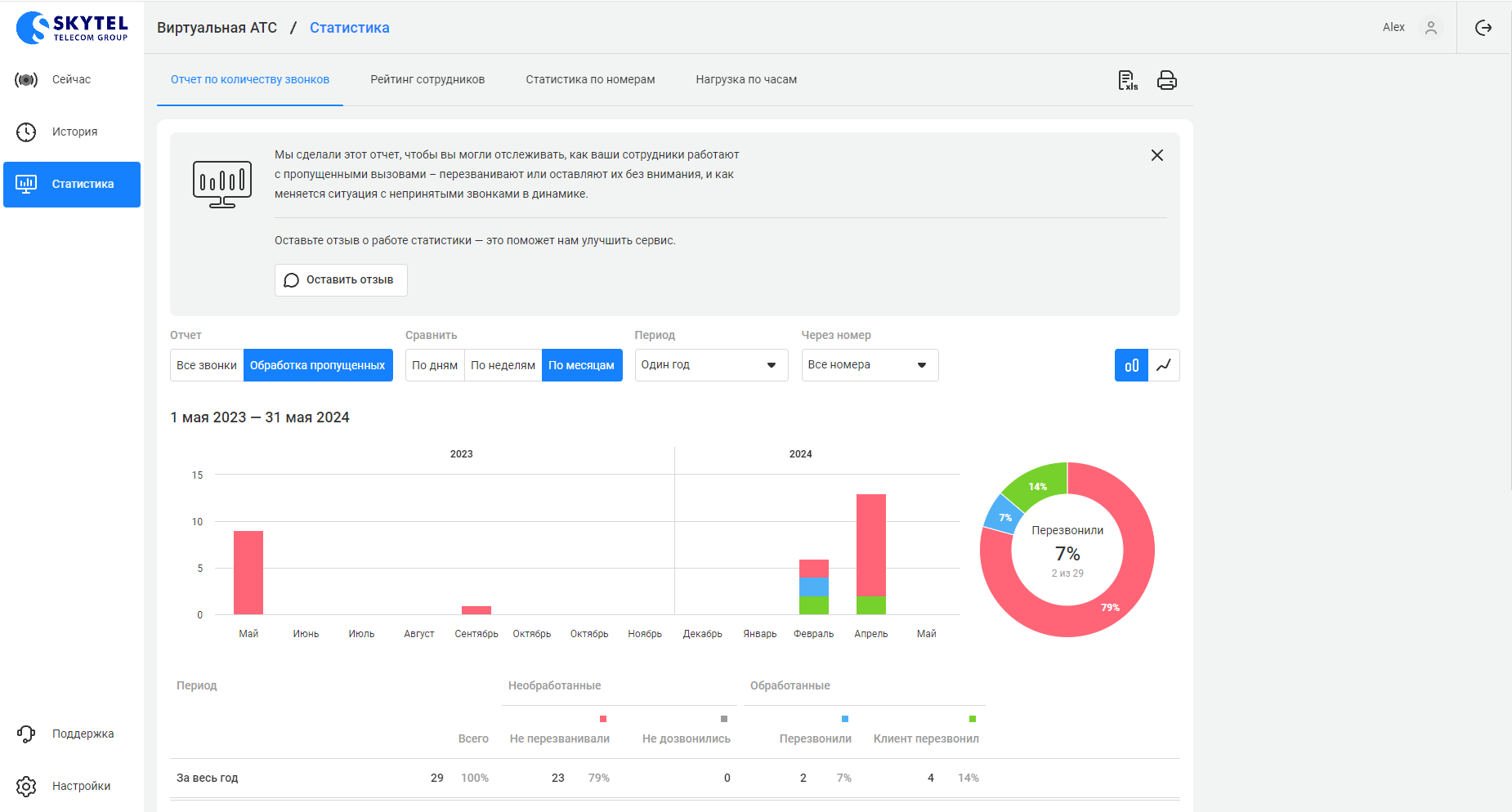Open Через номер dropdown

click(869, 365)
